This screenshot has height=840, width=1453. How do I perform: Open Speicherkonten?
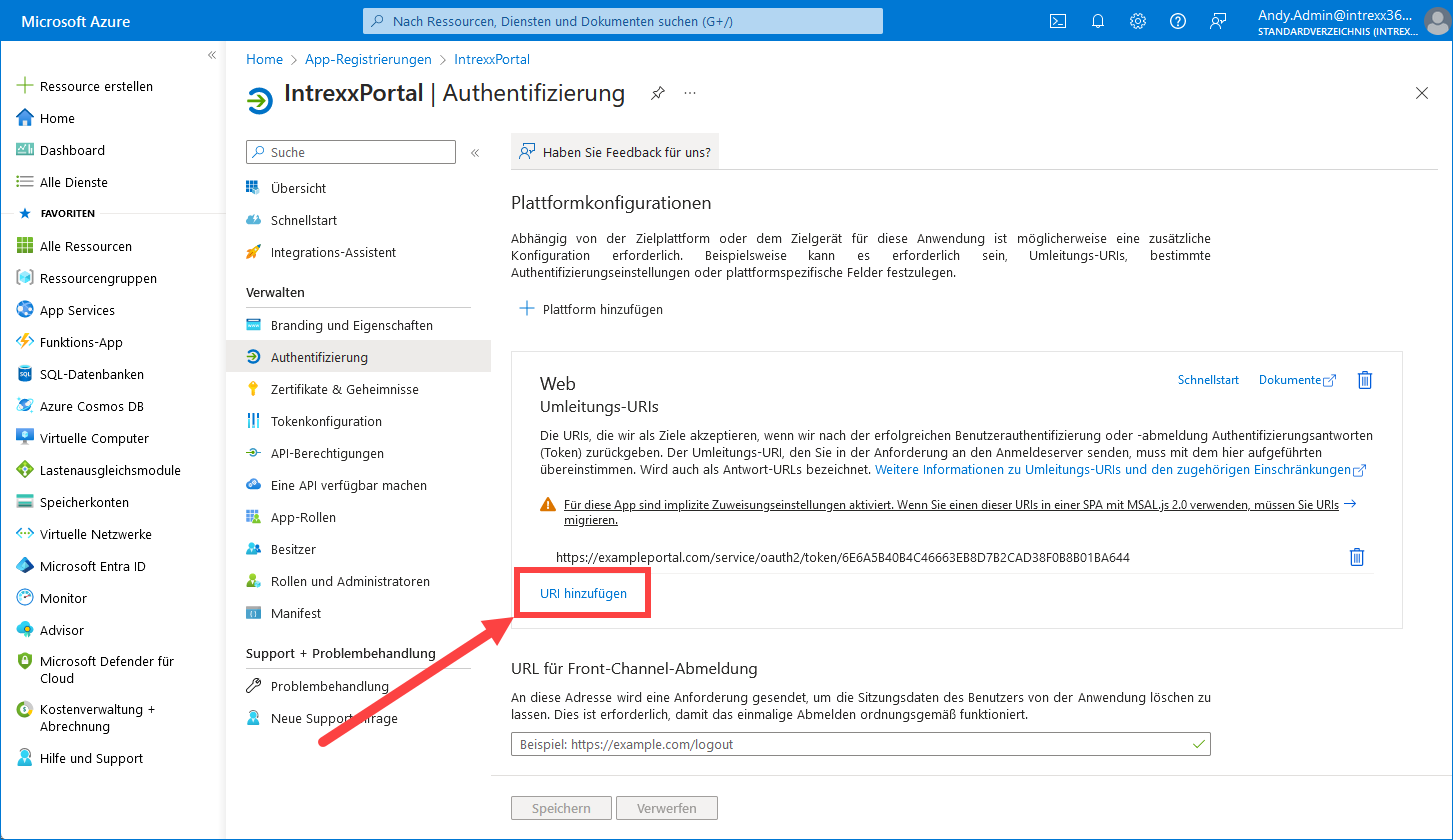[72, 502]
